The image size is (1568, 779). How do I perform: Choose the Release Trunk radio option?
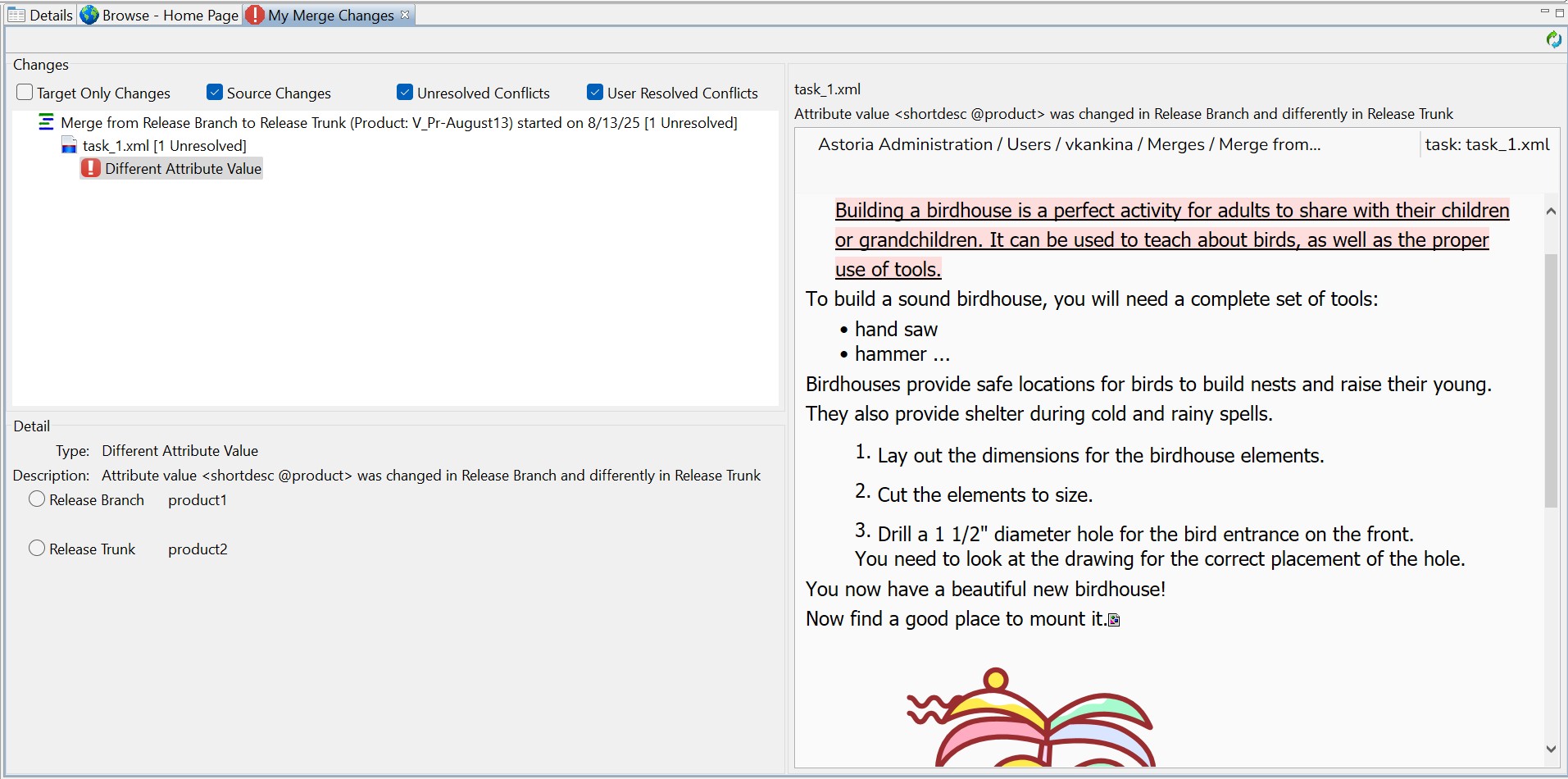pyautogui.click(x=37, y=549)
